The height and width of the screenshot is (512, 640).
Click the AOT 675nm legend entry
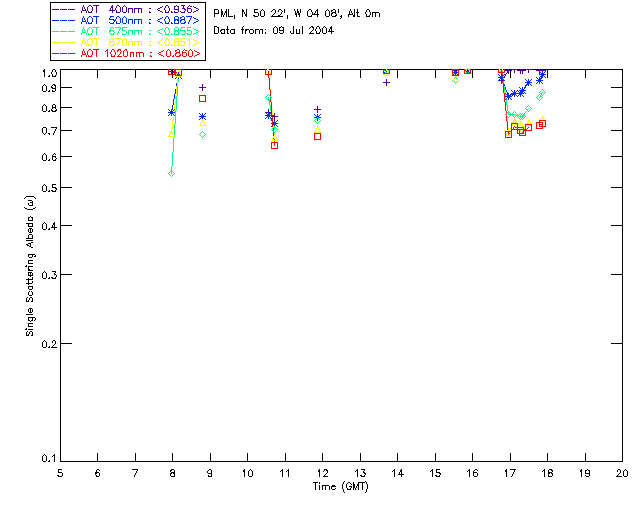click(126, 31)
